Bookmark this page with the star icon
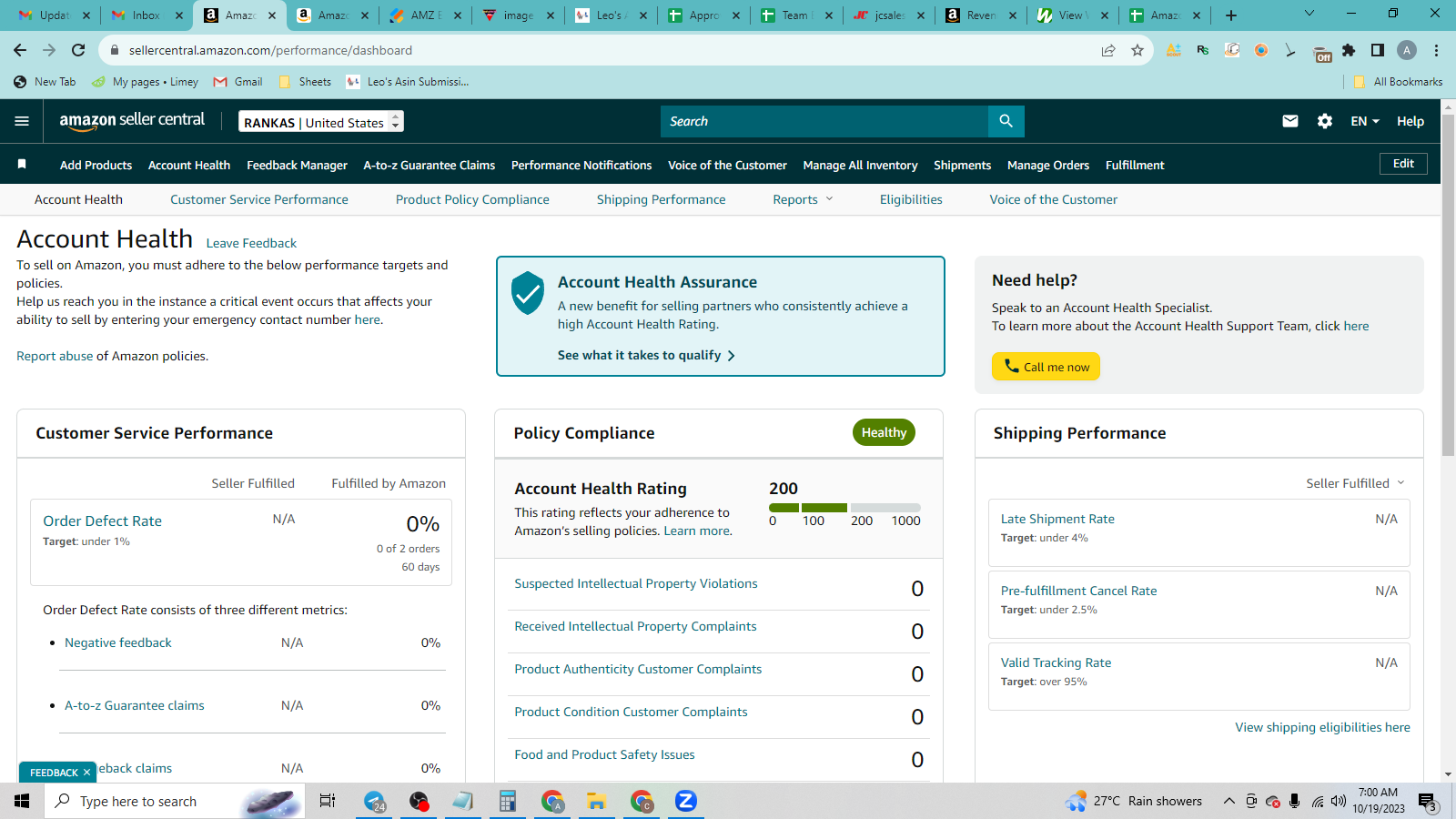The image size is (1456, 819). pyautogui.click(x=1137, y=50)
